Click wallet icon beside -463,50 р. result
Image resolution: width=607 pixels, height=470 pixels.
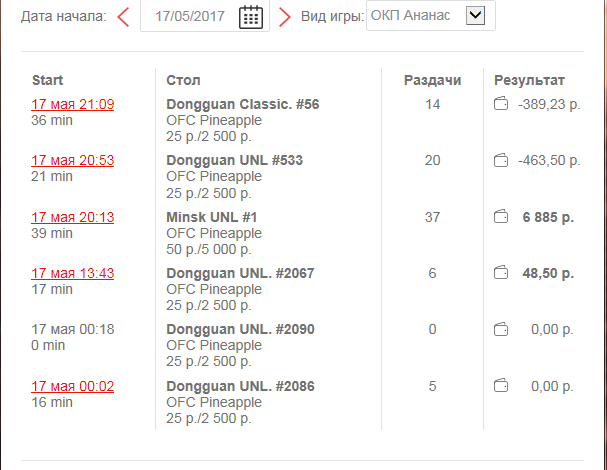(x=501, y=160)
